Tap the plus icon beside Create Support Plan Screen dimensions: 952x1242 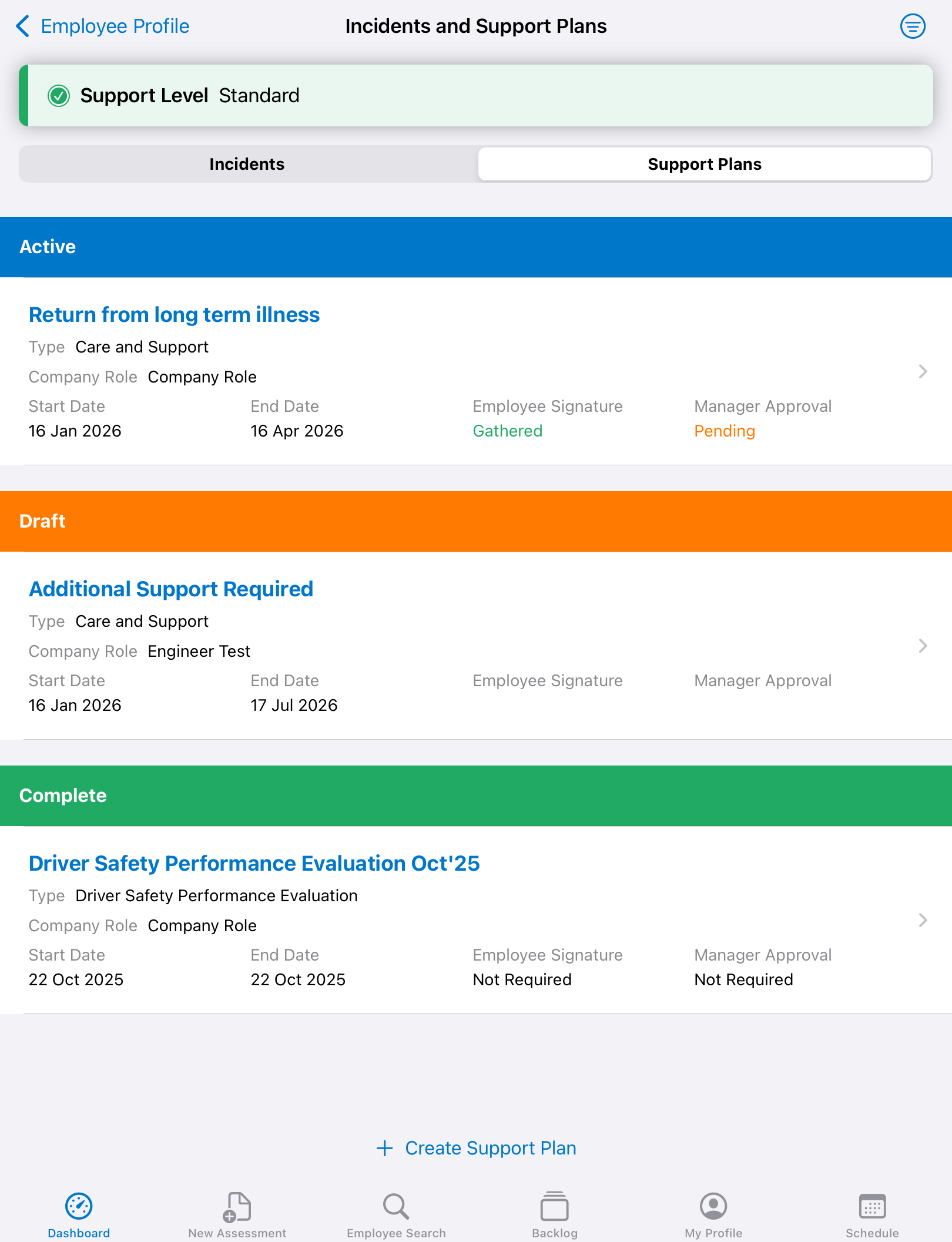[384, 1148]
